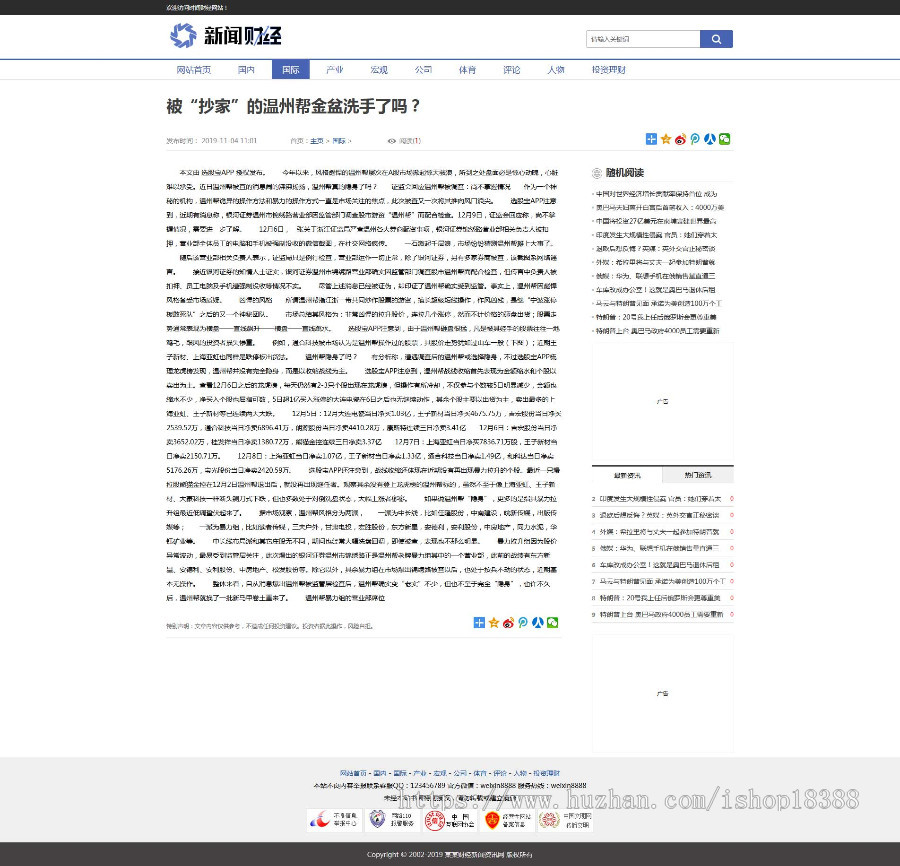Click the 主页 breadcrumb link
The image size is (900, 866).
(317, 141)
